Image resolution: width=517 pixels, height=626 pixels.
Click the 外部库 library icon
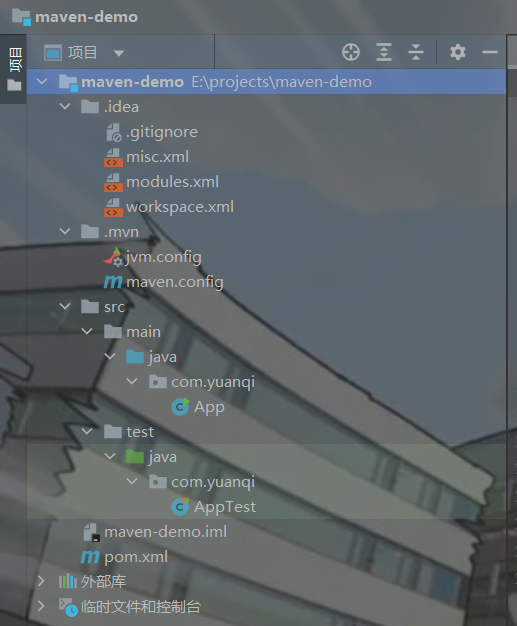[x=67, y=581]
